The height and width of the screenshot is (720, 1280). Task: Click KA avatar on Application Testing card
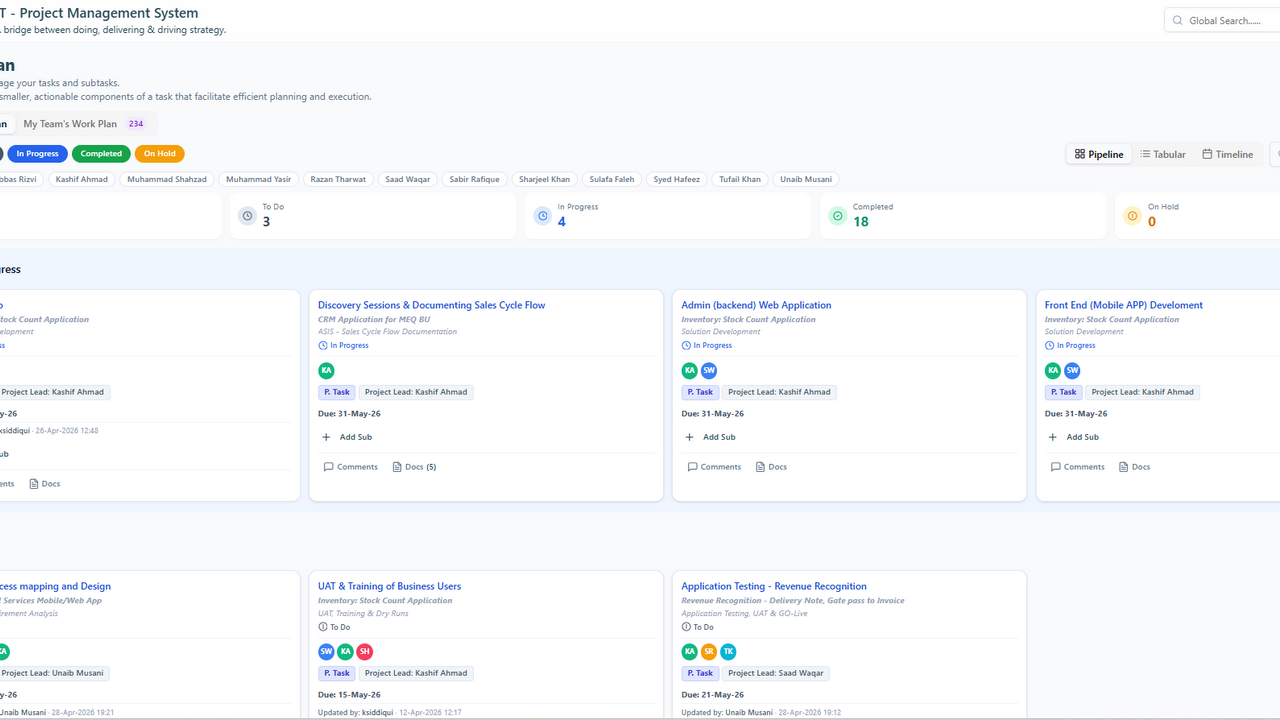click(690, 652)
